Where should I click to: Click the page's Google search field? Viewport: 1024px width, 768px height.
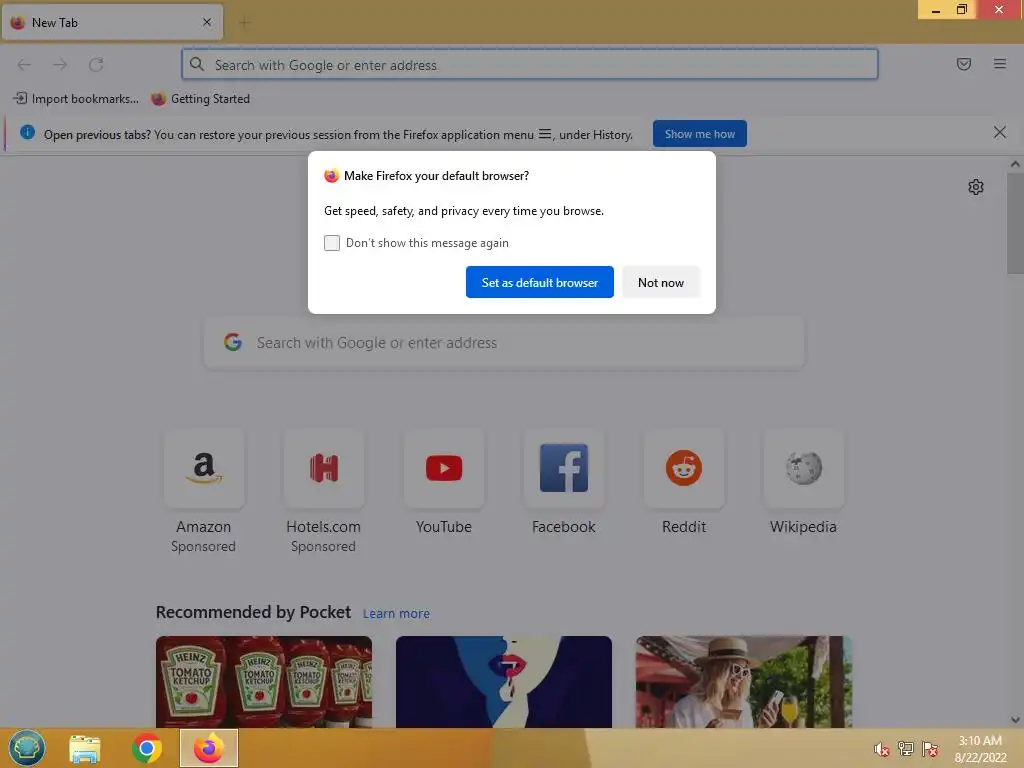pyautogui.click(x=504, y=343)
